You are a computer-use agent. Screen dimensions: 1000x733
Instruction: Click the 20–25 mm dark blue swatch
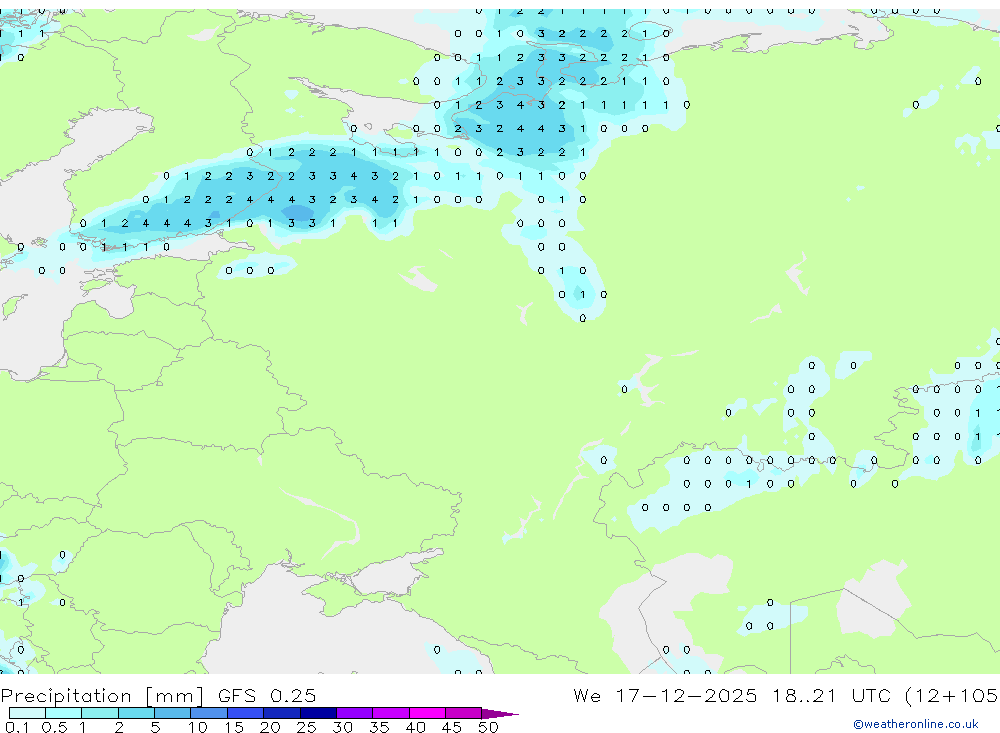(282, 713)
